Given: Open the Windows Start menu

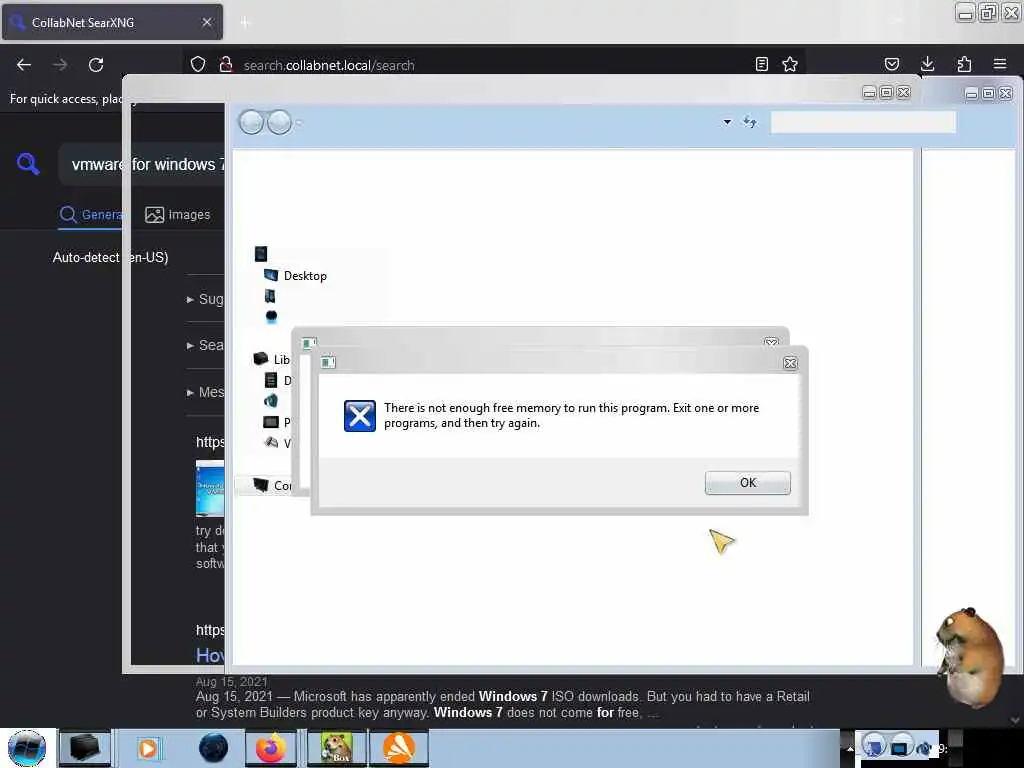Looking at the screenshot, I should (x=27, y=748).
